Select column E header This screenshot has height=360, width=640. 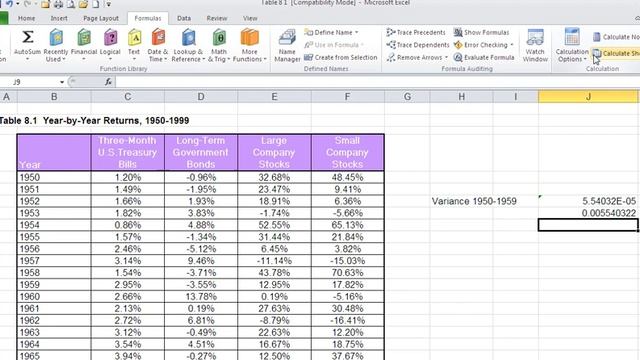274,97
